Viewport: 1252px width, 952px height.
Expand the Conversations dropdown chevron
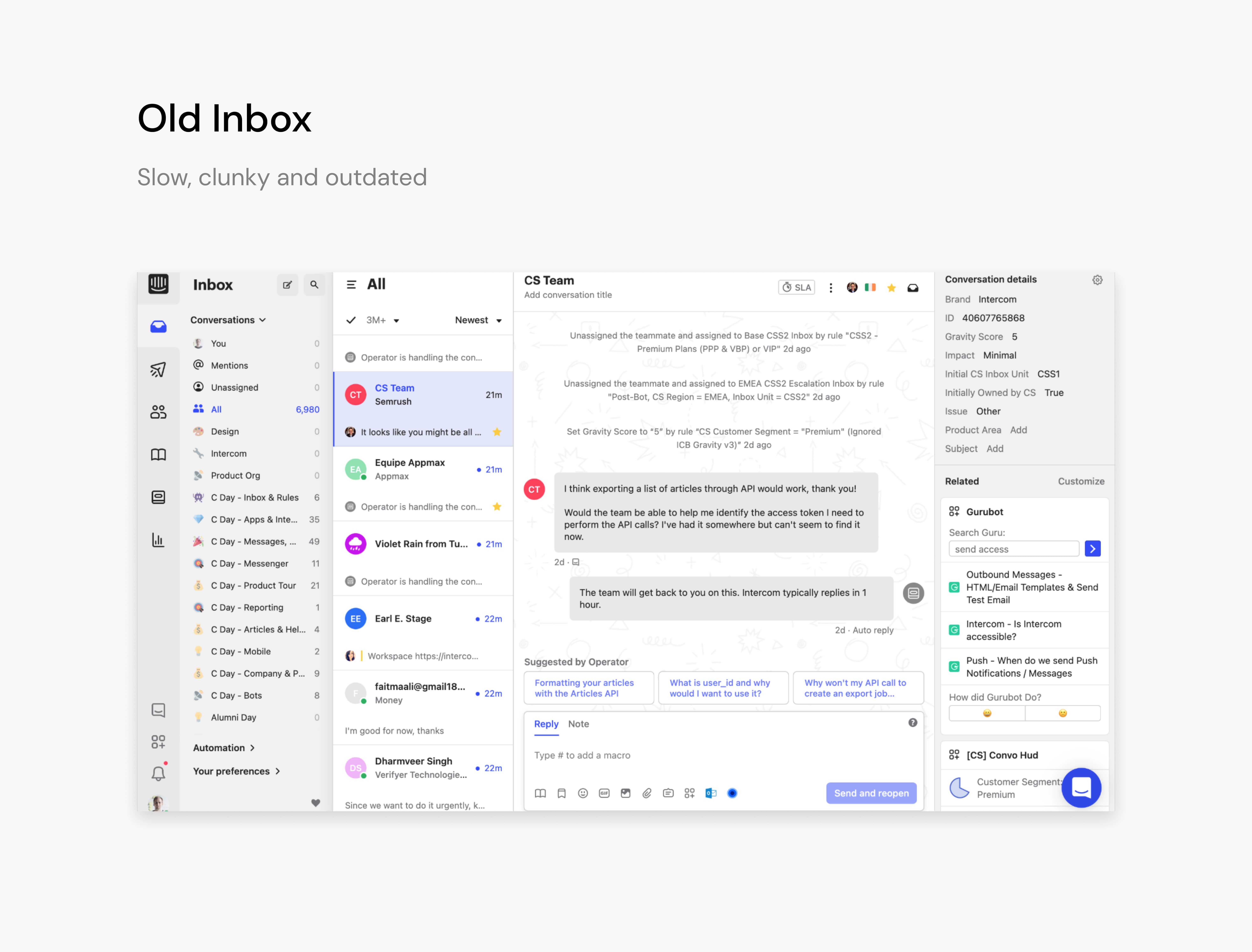(x=263, y=320)
